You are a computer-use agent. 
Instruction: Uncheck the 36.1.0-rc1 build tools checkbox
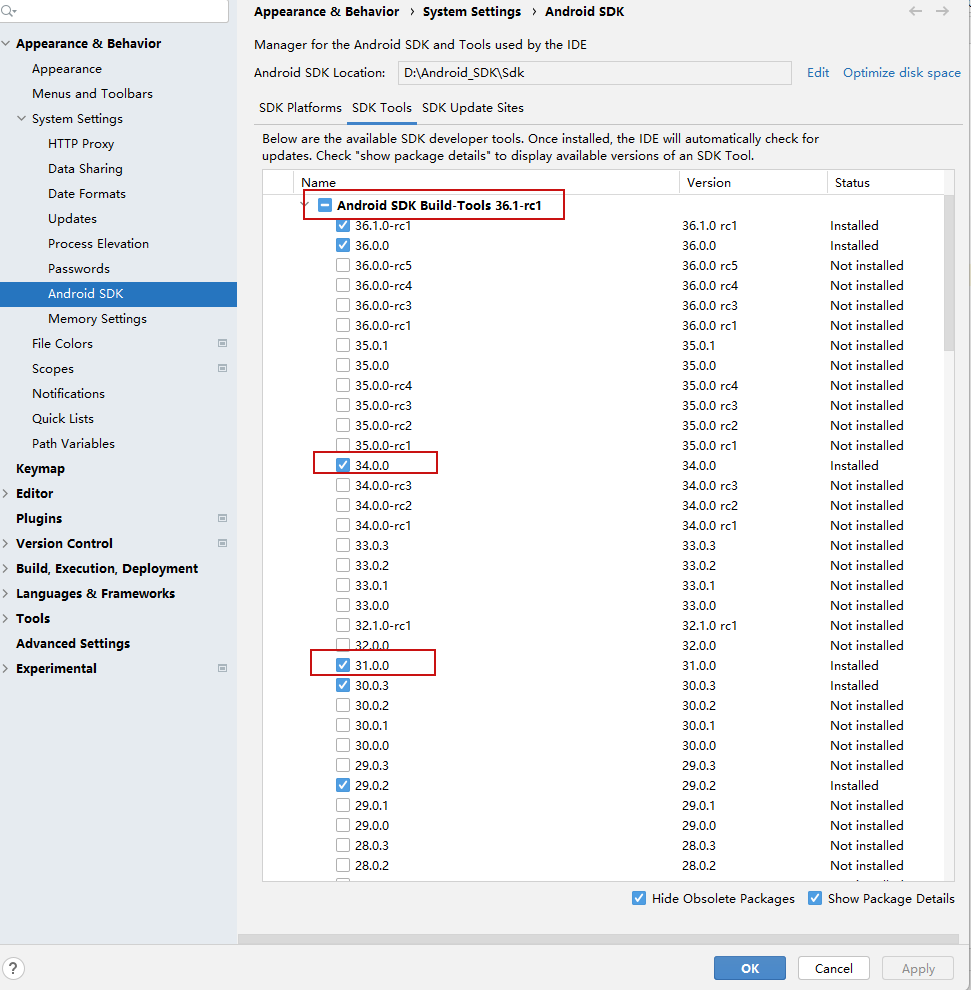pos(343,225)
